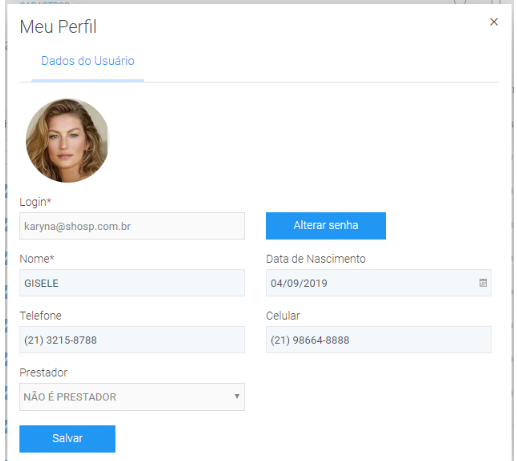Open the calendar picker for Data de Nascimento

(x=483, y=283)
